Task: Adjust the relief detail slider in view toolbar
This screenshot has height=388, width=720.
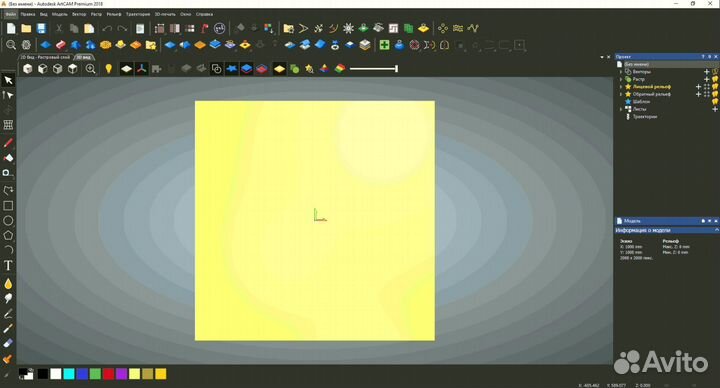Action: coord(374,69)
